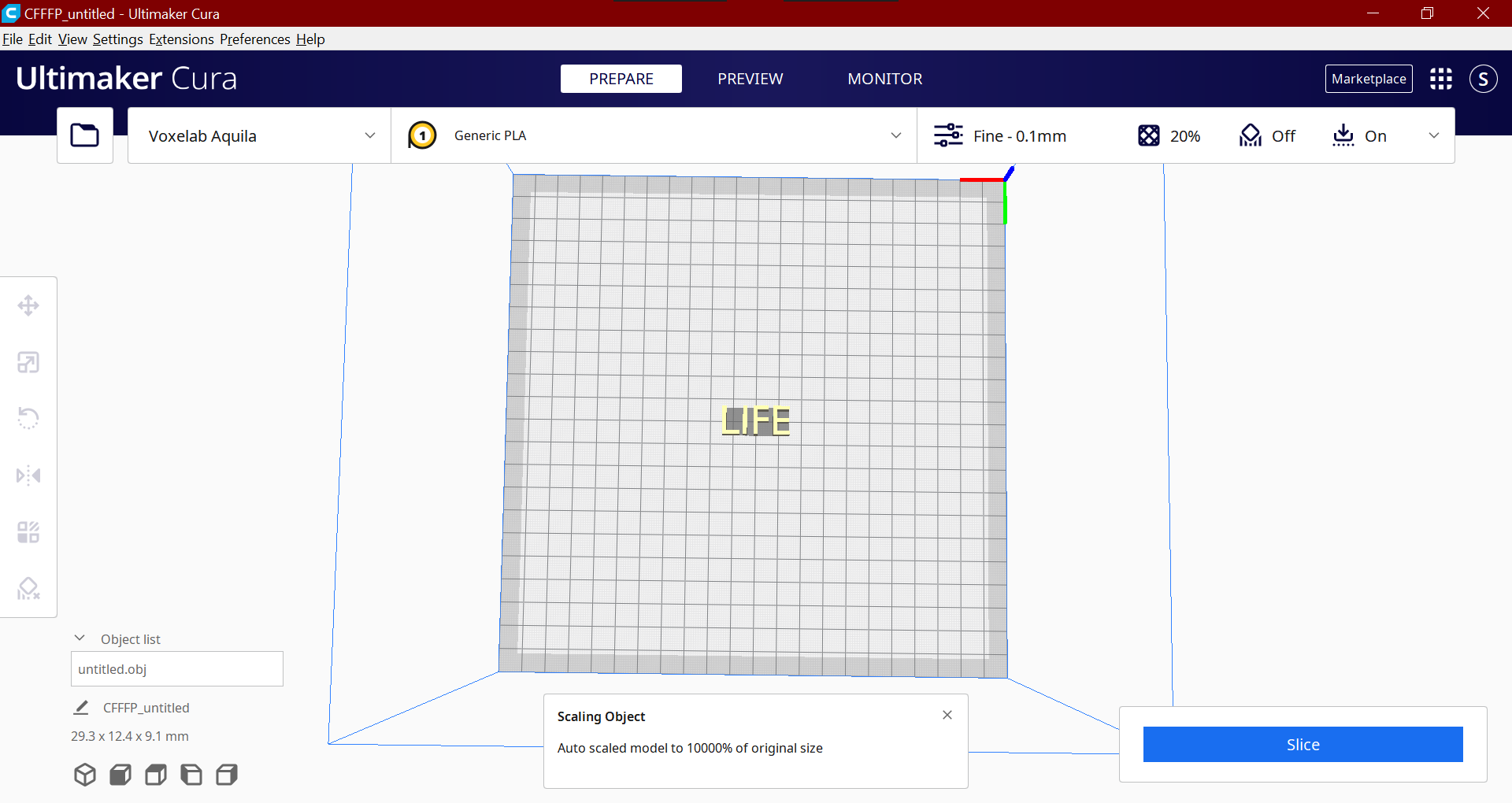Select the Rotate tool
1512x803 pixels.
point(28,418)
